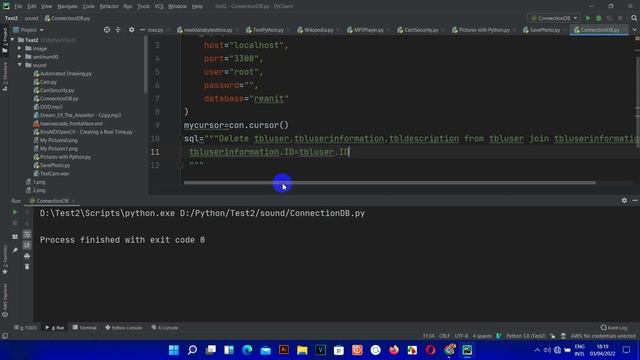Click the sound breadcrumb in navigation bar
This screenshot has width=640, height=360.
coord(31,18)
